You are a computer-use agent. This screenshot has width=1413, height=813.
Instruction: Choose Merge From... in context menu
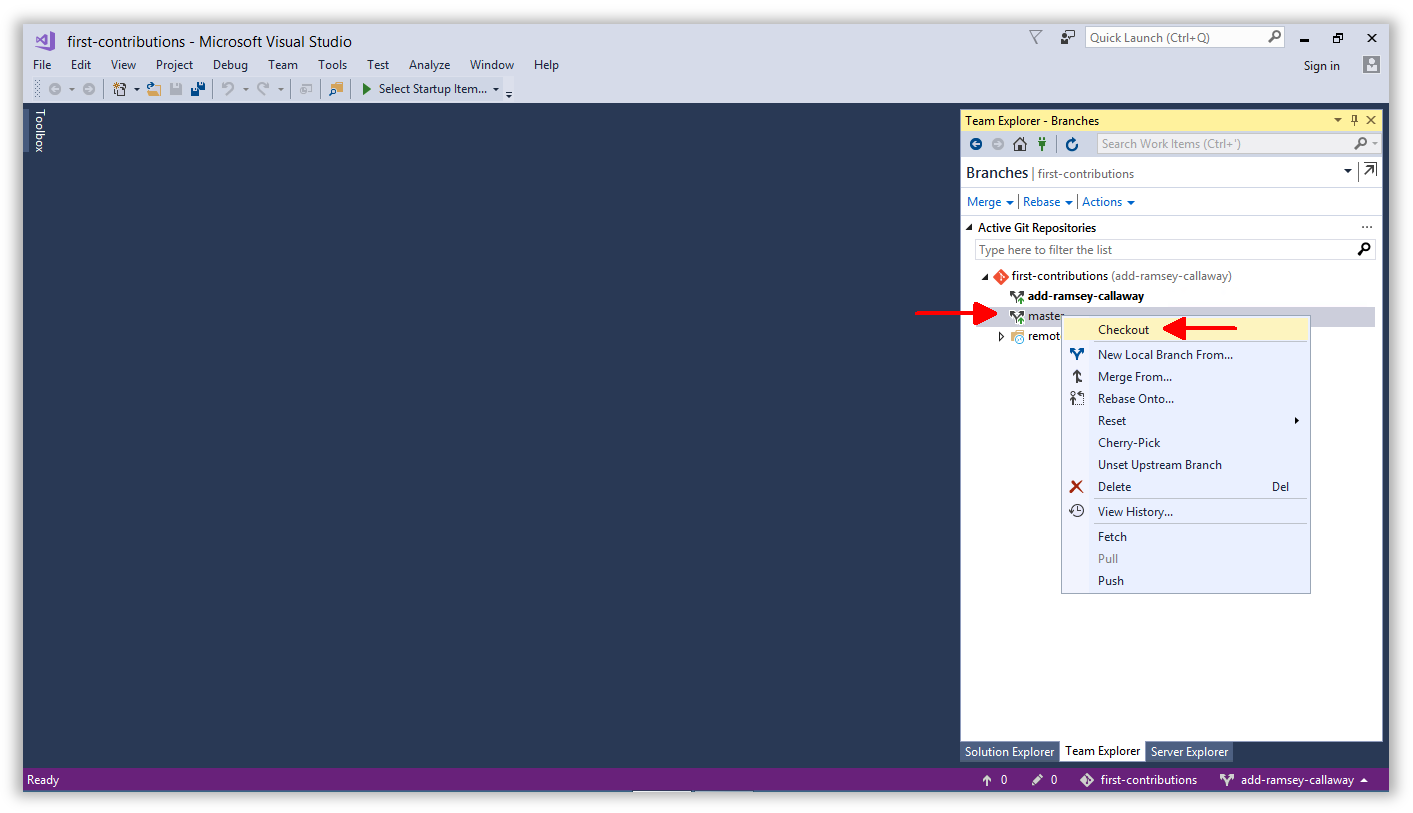[1185, 377]
